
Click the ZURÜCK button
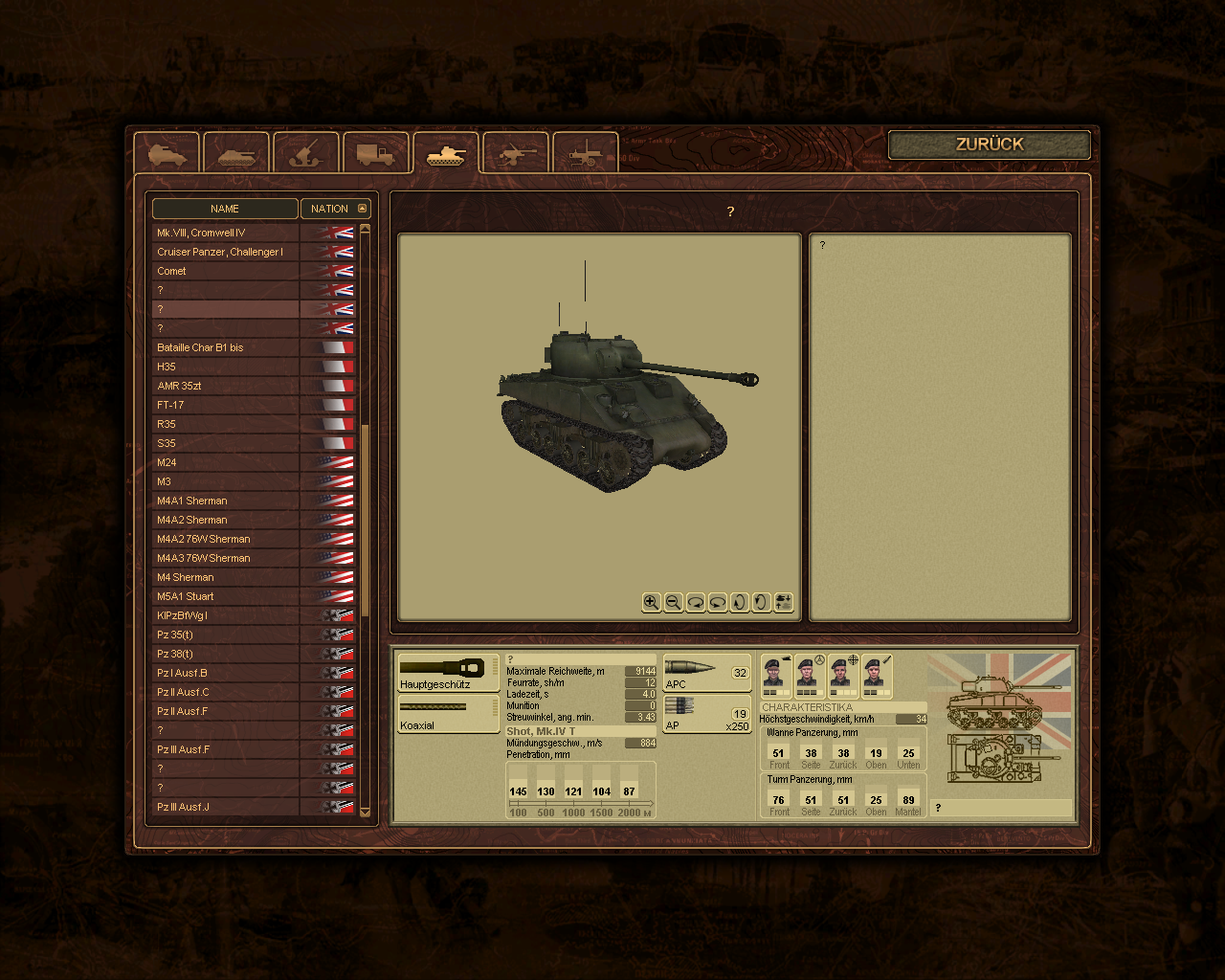pyautogui.click(x=990, y=145)
